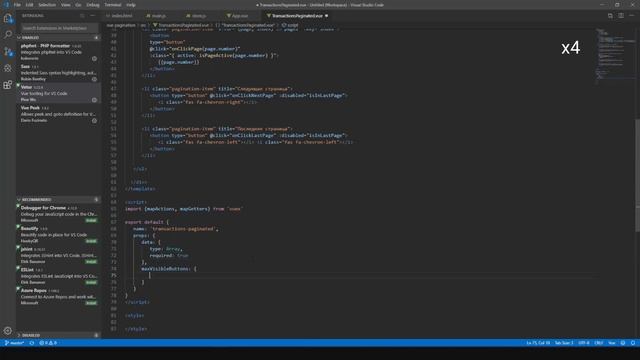Click the feedback smiley in status bar
The image size is (640, 360).
pyautogui.click(x=623, y=343)
